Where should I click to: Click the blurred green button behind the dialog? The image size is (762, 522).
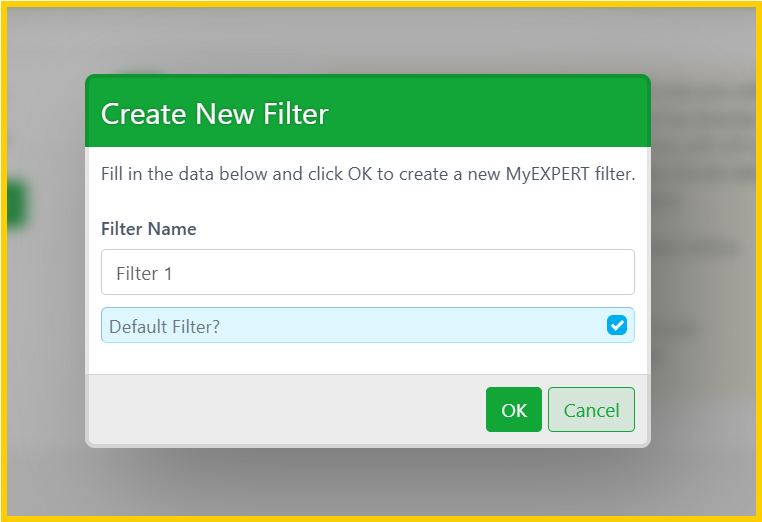[x=14, y=204]
